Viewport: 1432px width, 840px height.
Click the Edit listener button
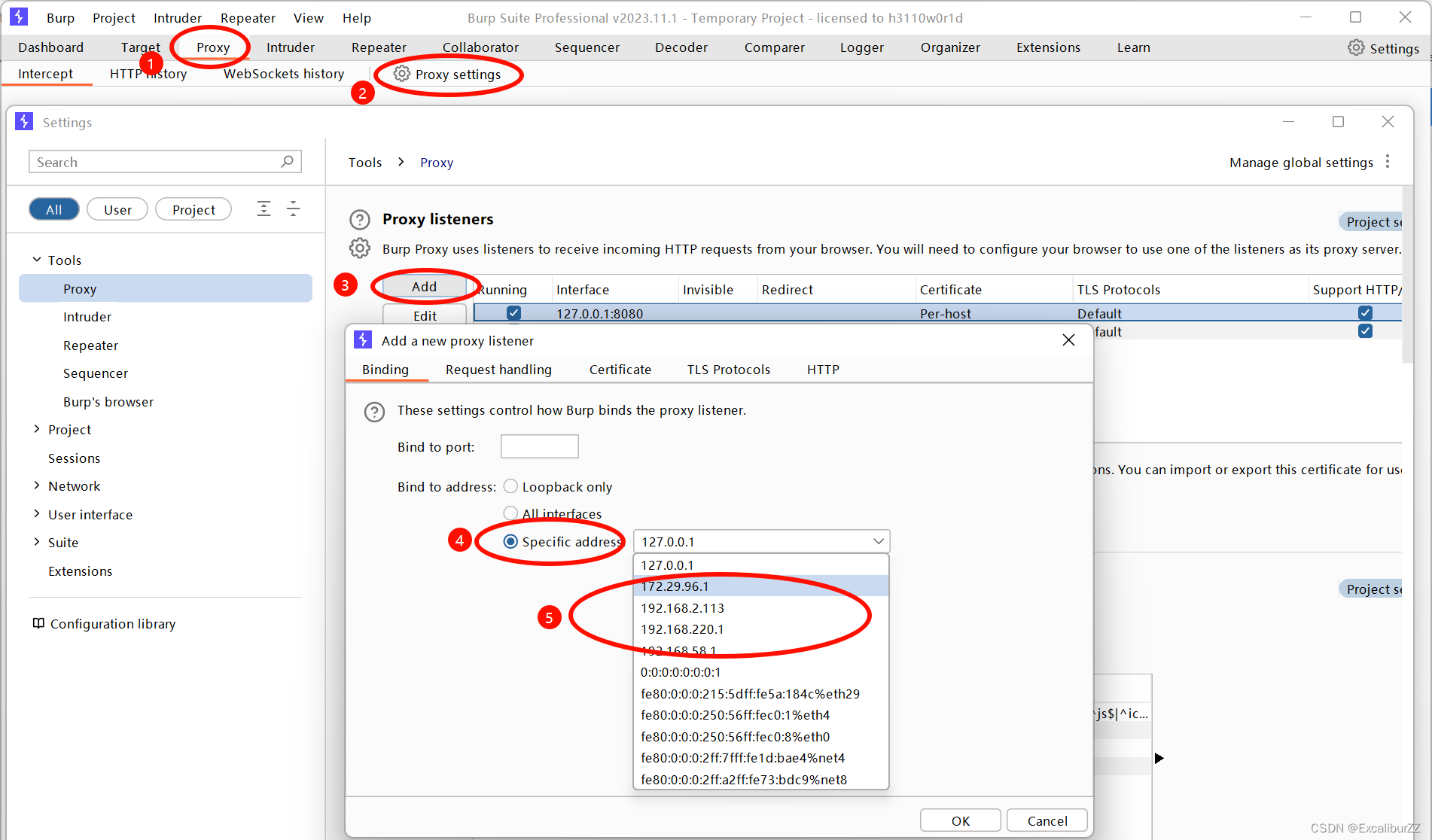pyautogui.click(x=425, y=315)
